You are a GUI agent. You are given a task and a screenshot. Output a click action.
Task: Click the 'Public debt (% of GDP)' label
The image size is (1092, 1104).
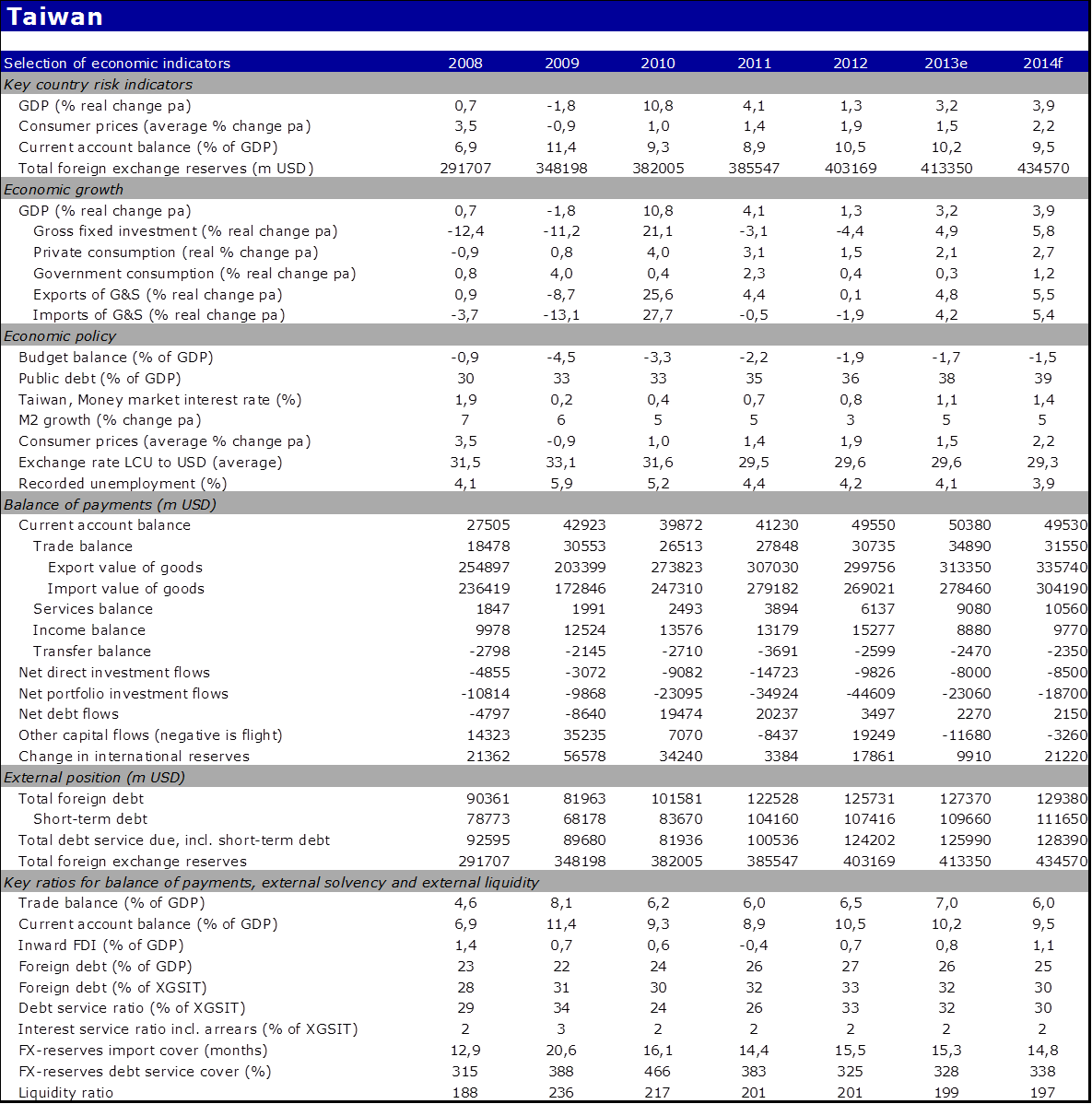pyautogui.click(x=100, y=378)
